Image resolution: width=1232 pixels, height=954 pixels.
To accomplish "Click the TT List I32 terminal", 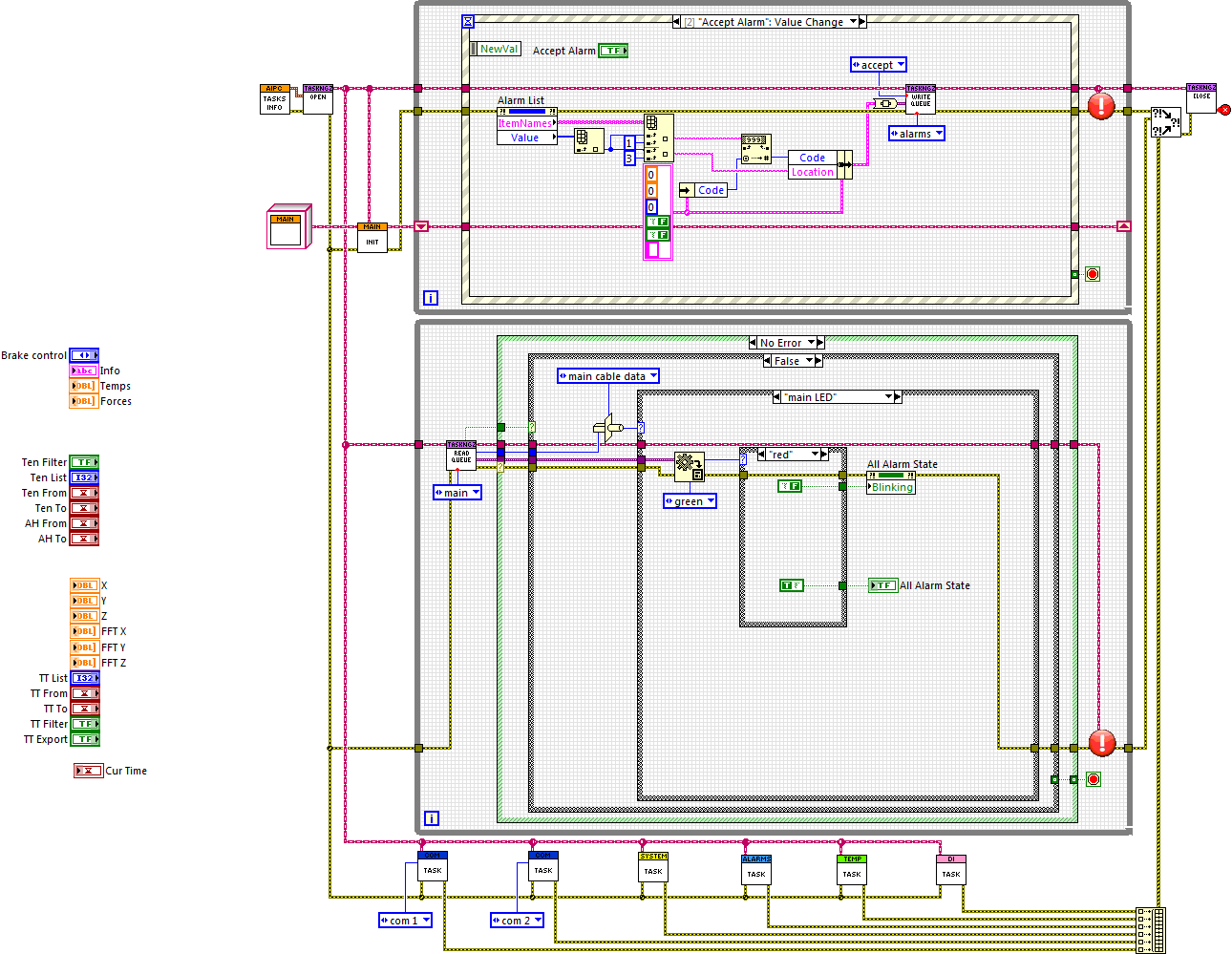I will tap(85, 678).
